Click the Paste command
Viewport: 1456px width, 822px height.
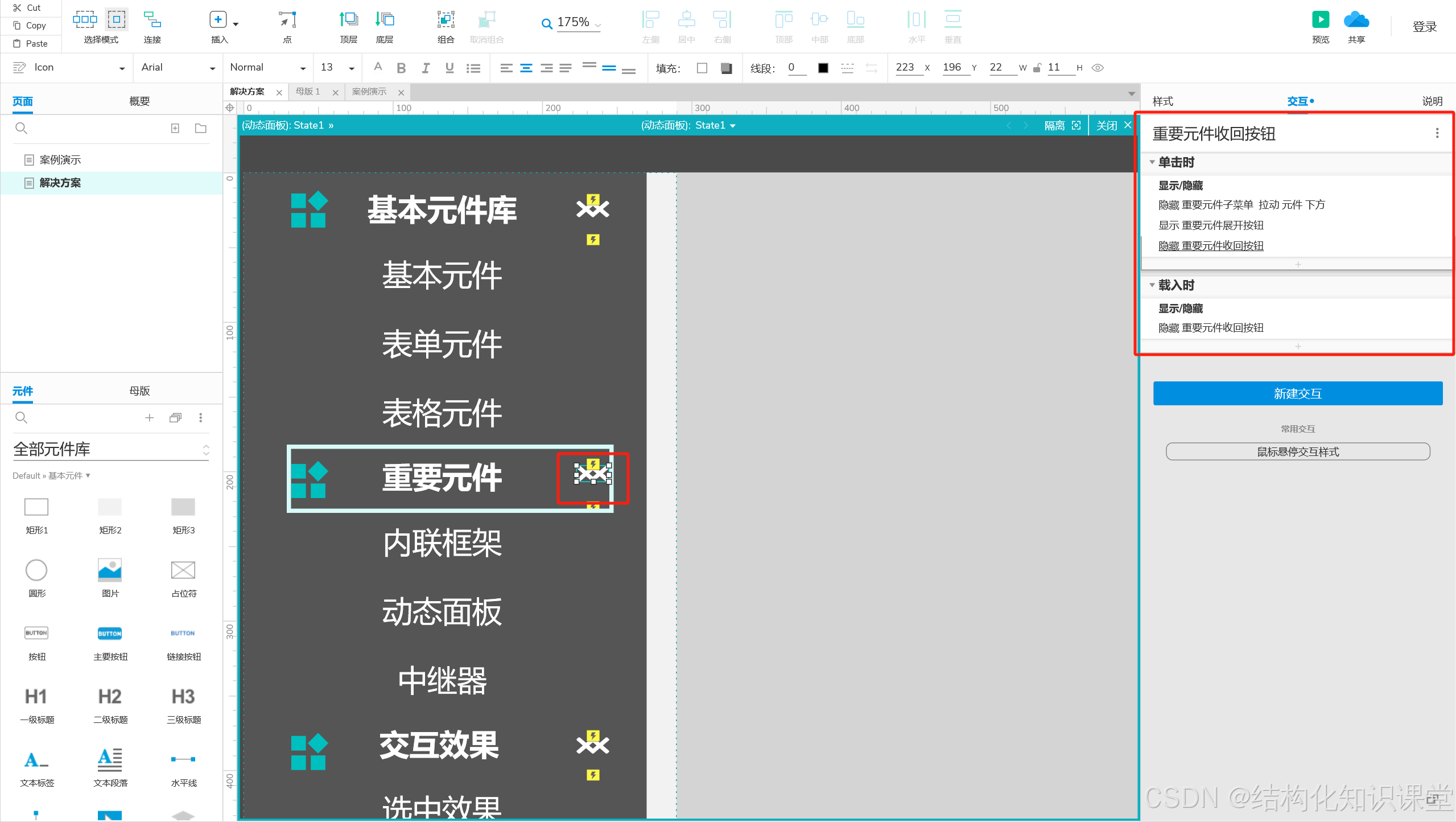pos(31,43)
